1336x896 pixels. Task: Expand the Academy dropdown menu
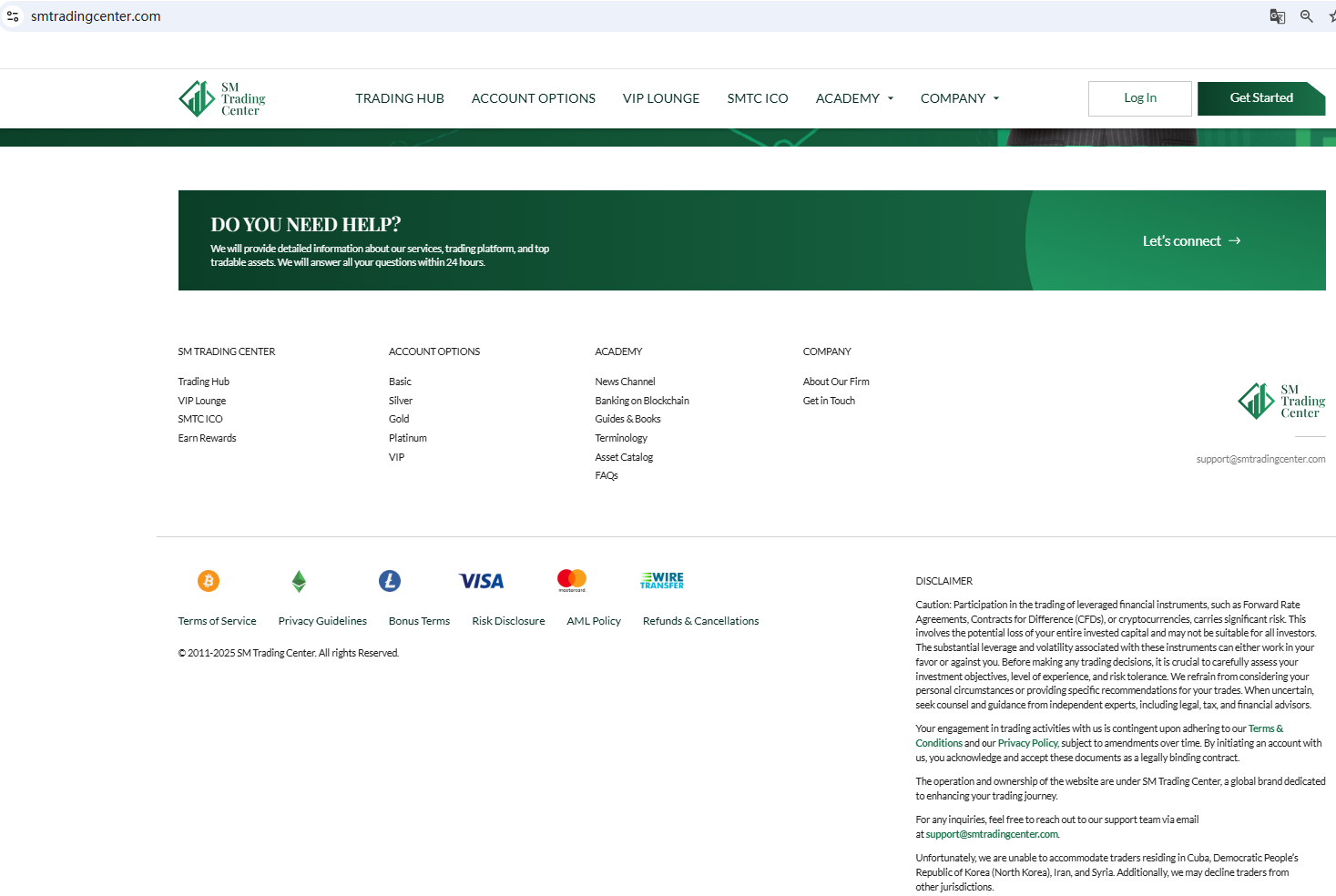pyautogui.click(x=854, y=98)
